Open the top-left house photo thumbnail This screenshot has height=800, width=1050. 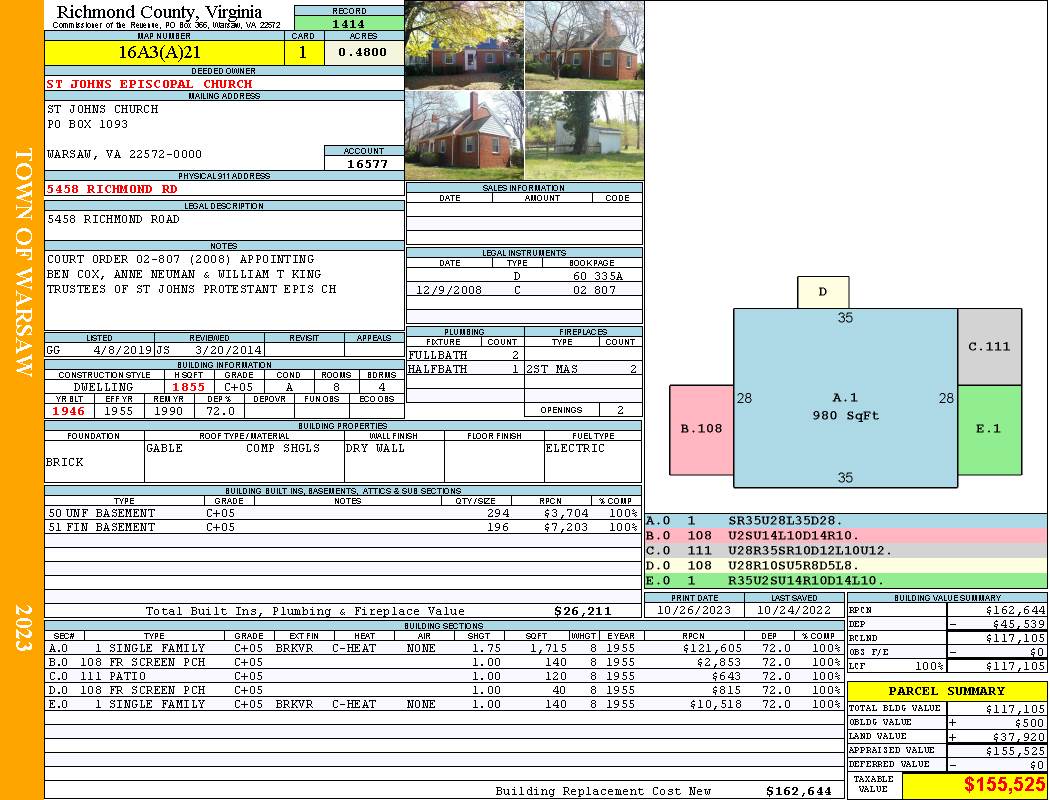(464, 46)
